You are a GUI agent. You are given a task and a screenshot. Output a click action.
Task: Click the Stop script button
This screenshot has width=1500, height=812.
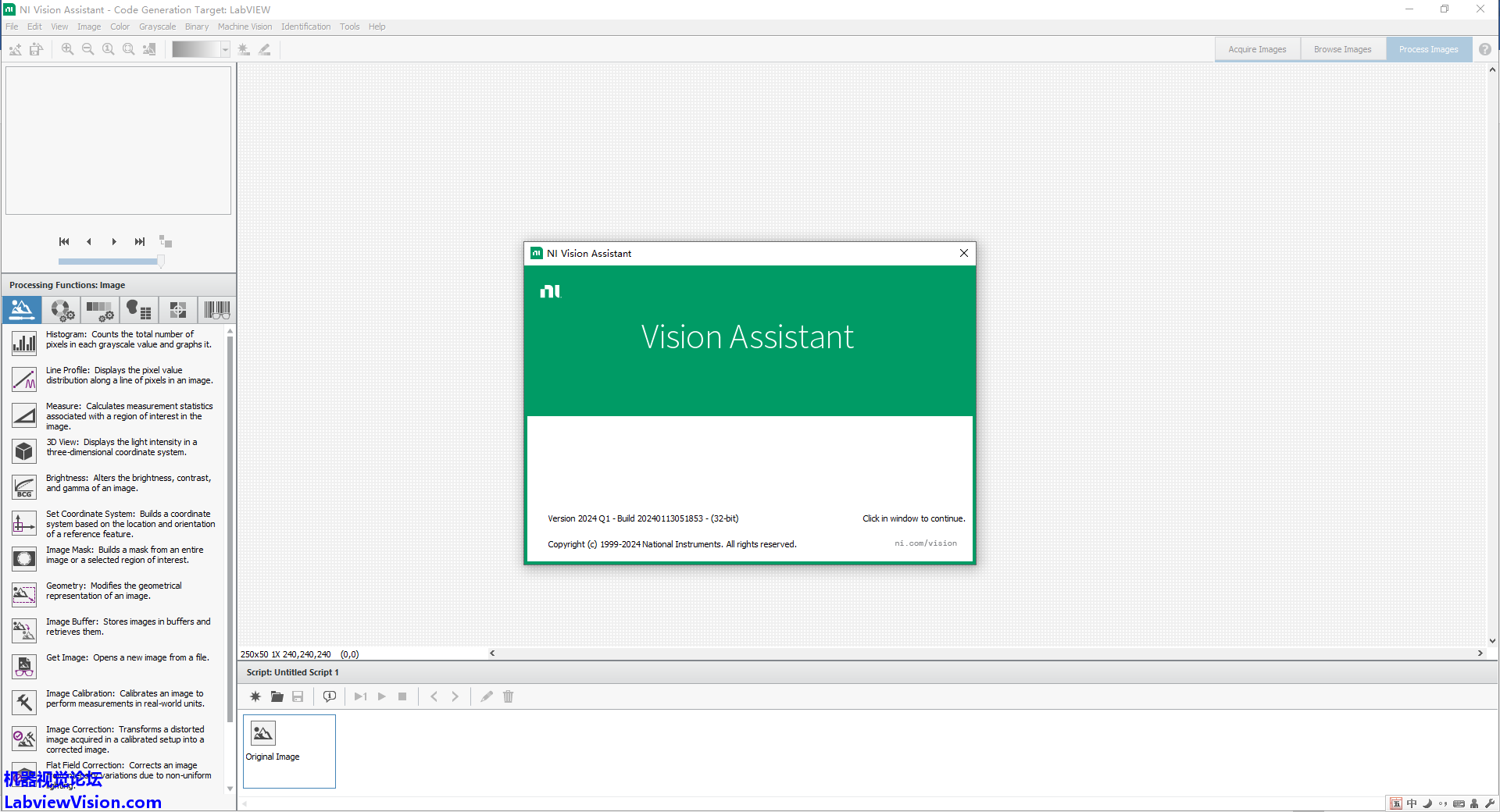(x=402, y=696)
